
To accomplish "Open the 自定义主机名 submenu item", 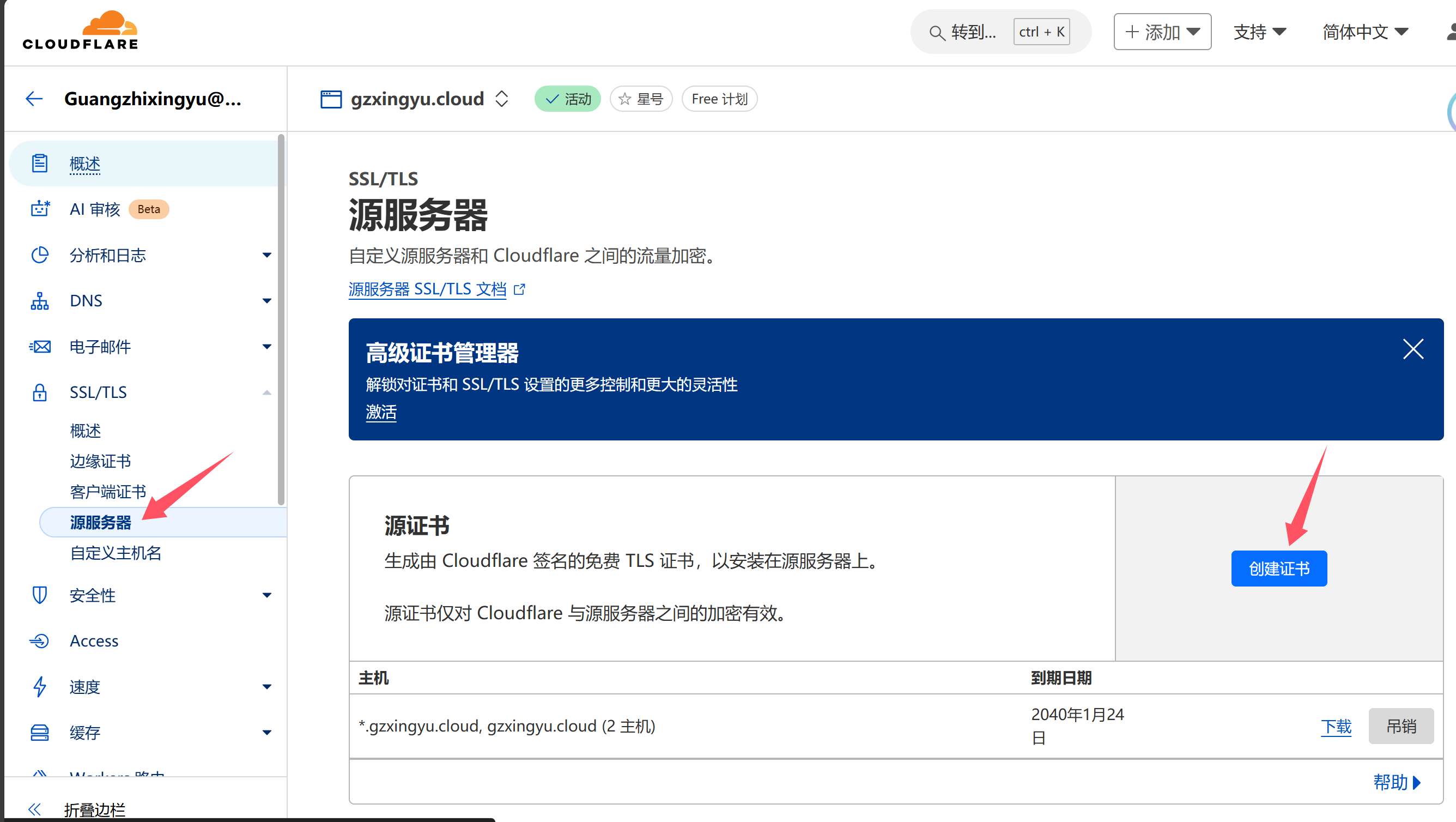I will pyautogui.click(x=116, y=553).
